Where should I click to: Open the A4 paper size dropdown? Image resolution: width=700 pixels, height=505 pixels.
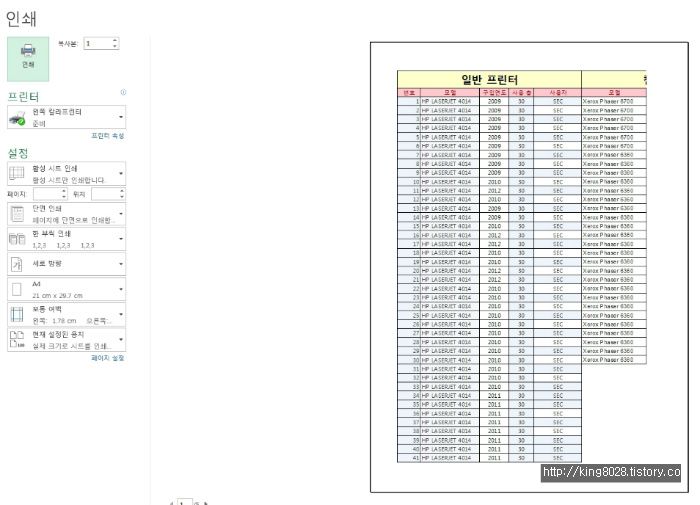(67, 289)
